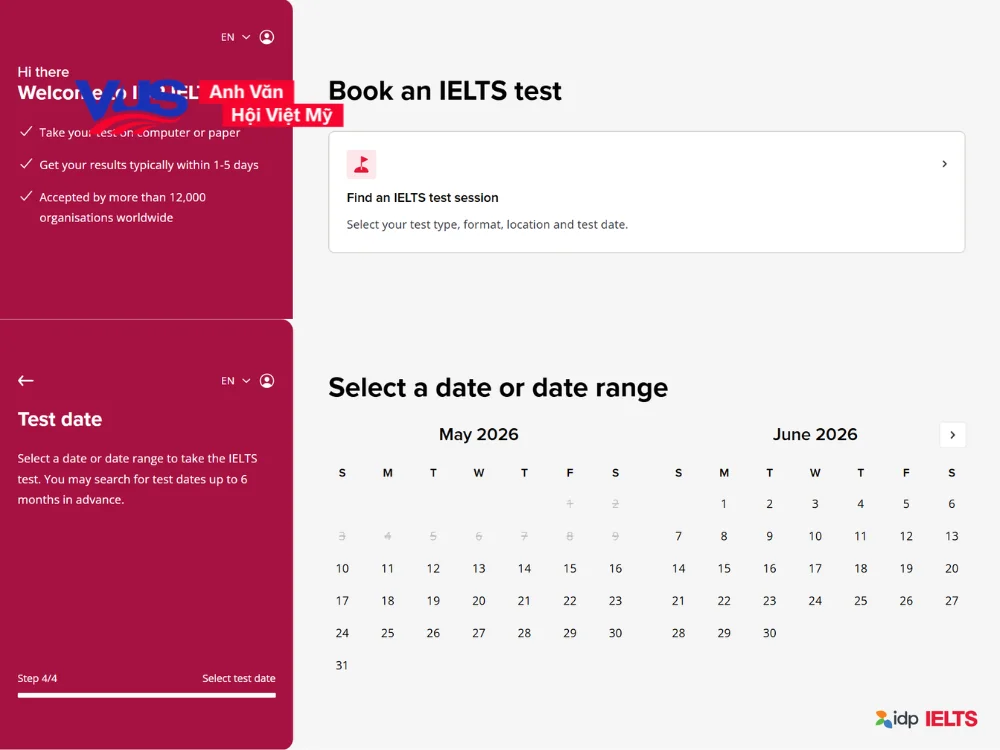Select June 21 in the calendar

(x=679, y=601)
